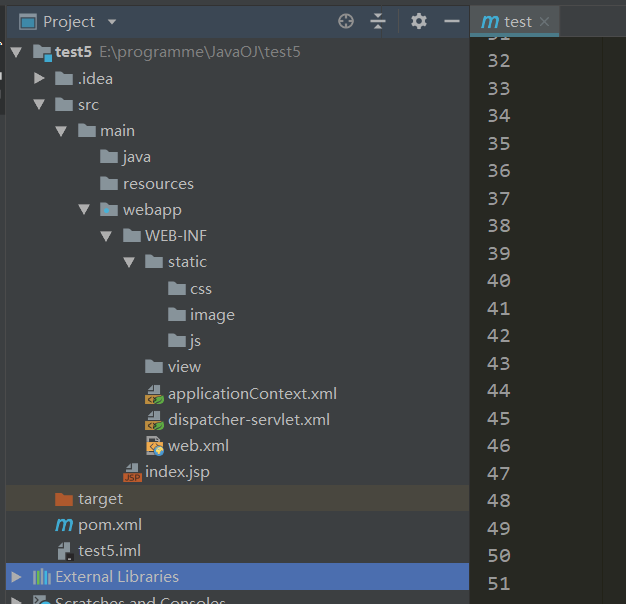626x604 pixels.
Task: Click the css folder icon
Action: [176, 288]
